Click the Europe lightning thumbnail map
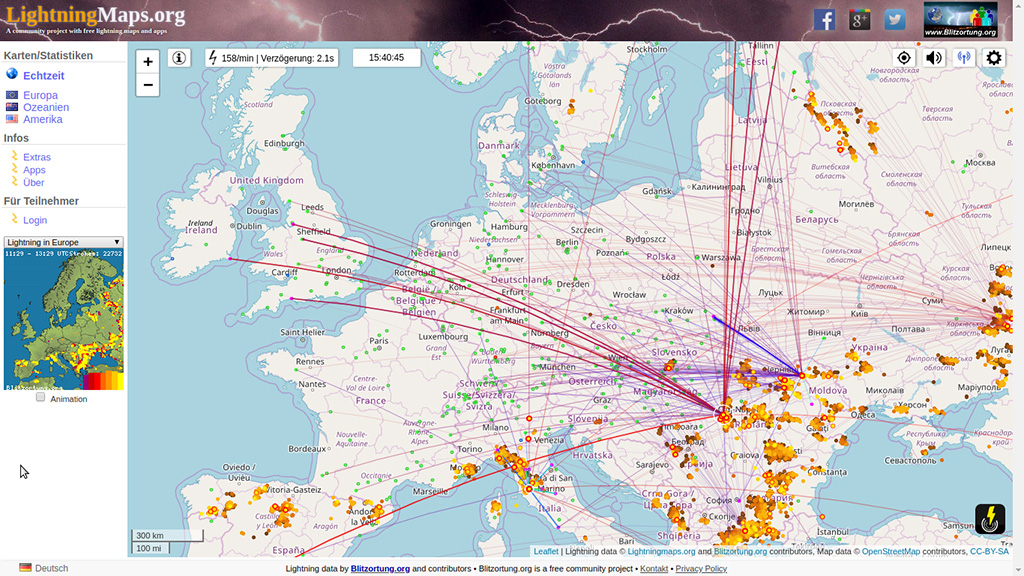Image resolution: width=1024 pixels, height=576 pixels. tap(63, 319)
